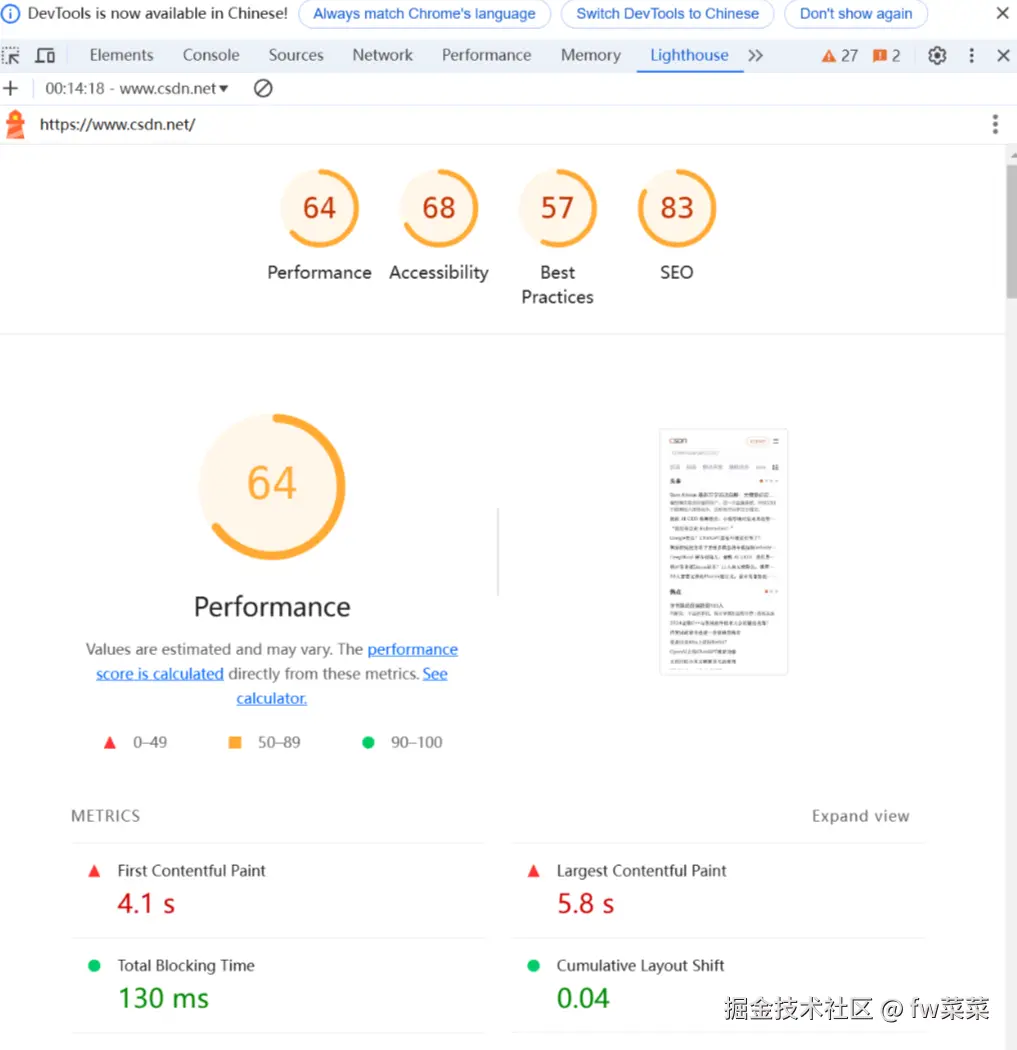This screenshot has height=1050, width=1017.
Task: Clear all reports using the circle-slash icon
Action: pos(263,88)
